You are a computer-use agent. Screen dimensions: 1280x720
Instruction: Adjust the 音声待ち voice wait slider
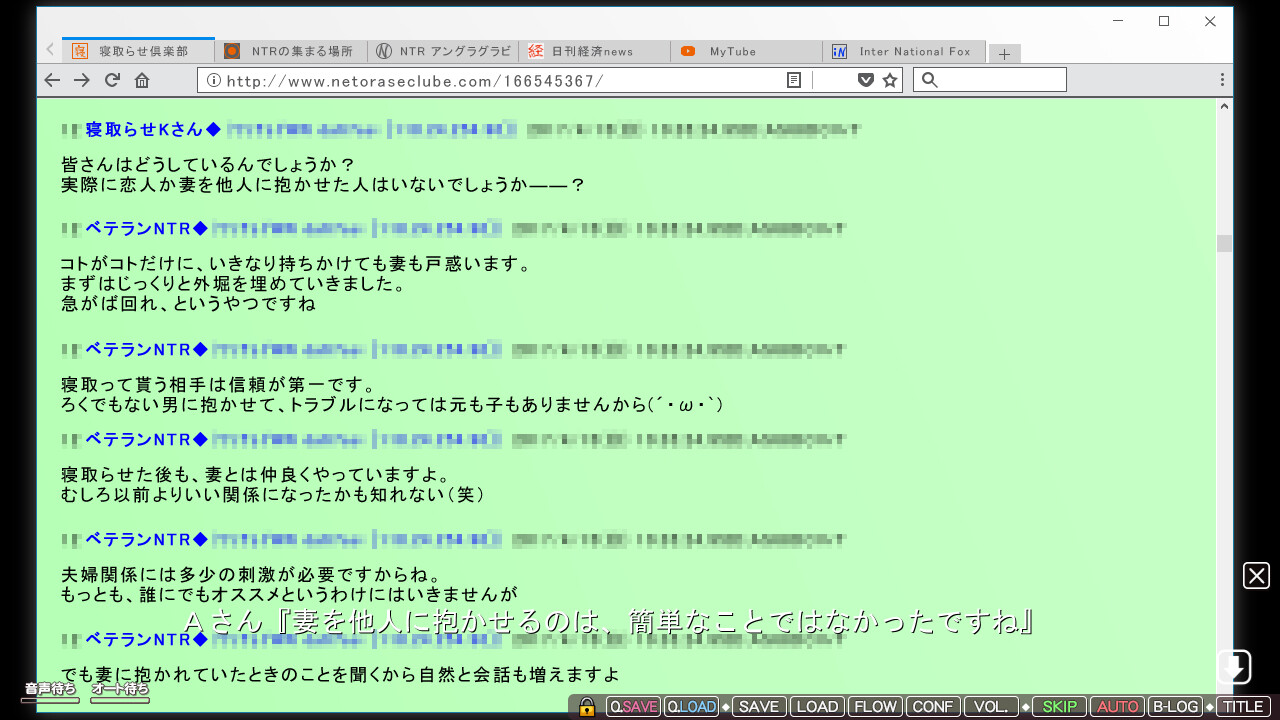tap(50, 699)
